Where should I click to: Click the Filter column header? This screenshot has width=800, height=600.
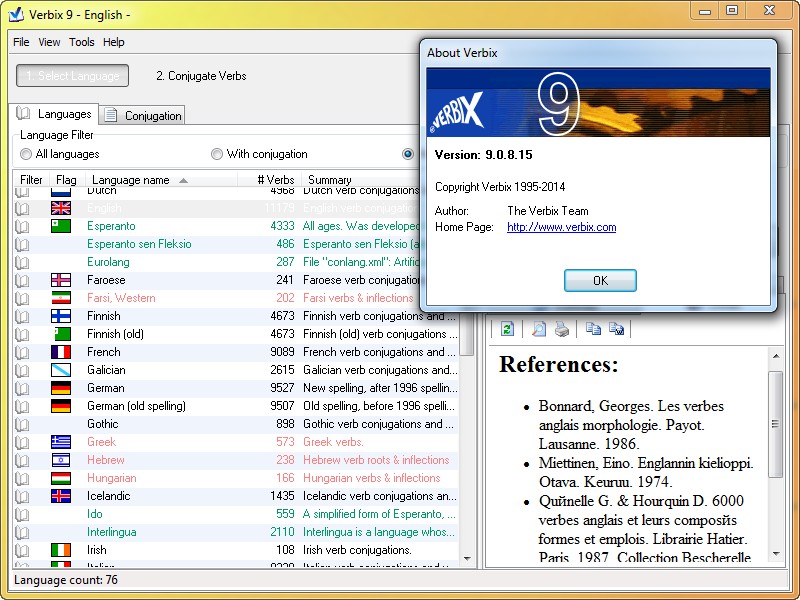(31, 180)
